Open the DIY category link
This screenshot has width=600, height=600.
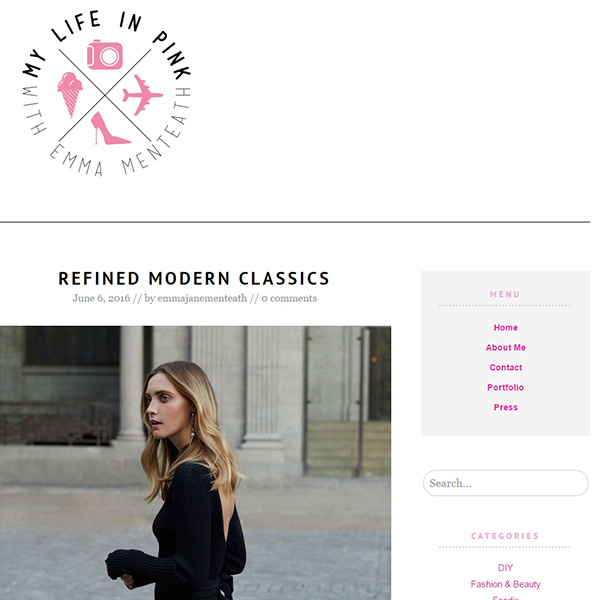[505, 568]
